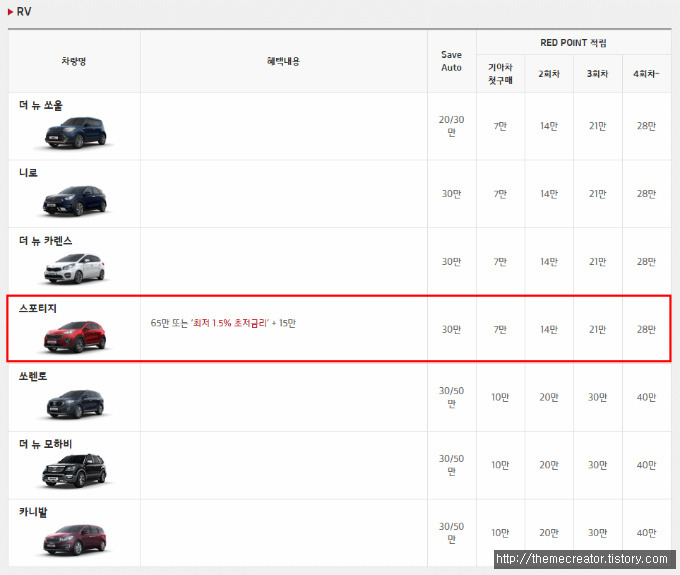Click the 스포티지 benefit text '최저 1.5% 초저금리'
Viewport: 680px width, 575px height.
[x=230, y=323]
